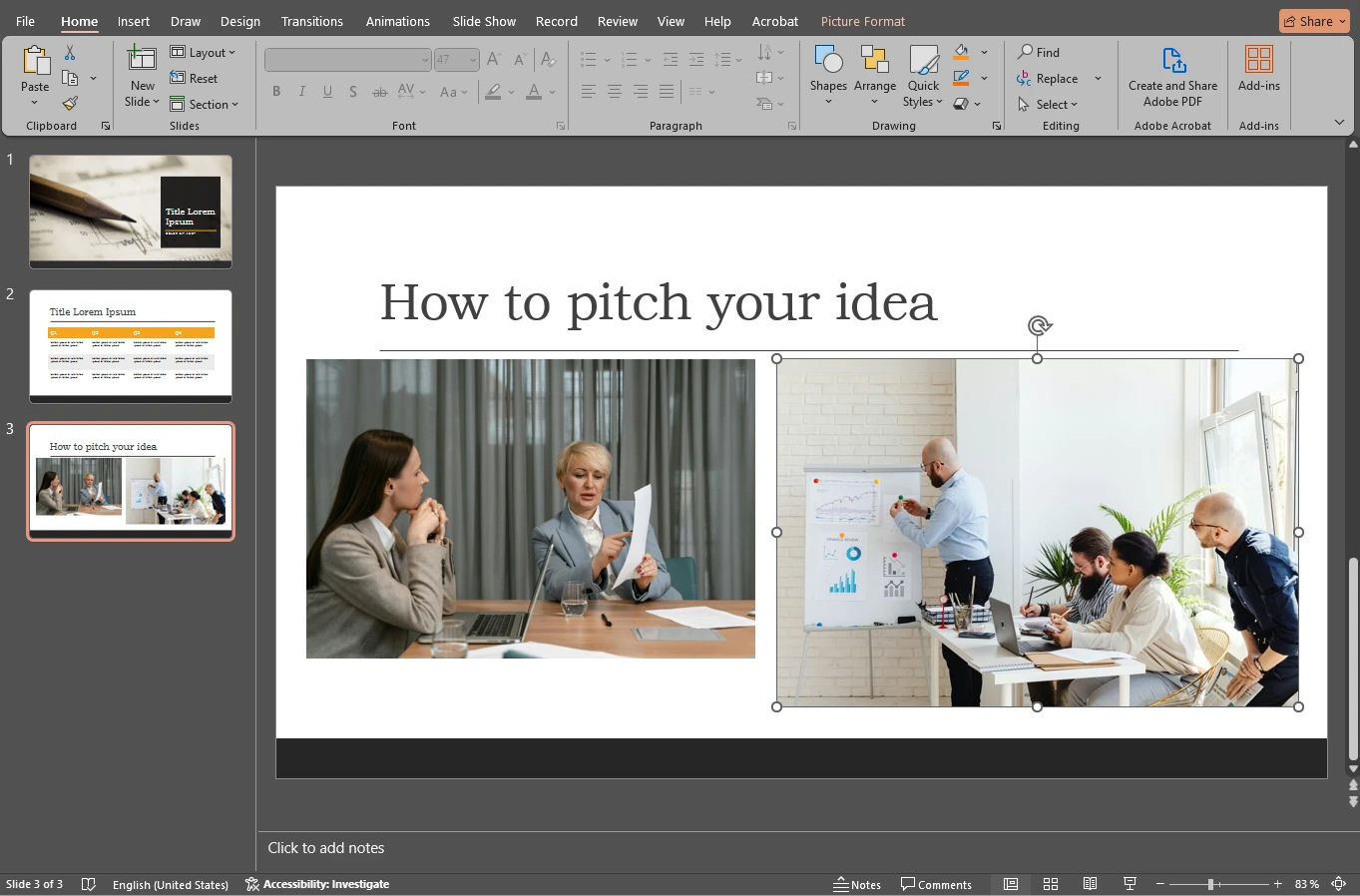This screenshot has width=1360, height=896.
Task: Click the Paste clipboard icon
Action: 35,62
